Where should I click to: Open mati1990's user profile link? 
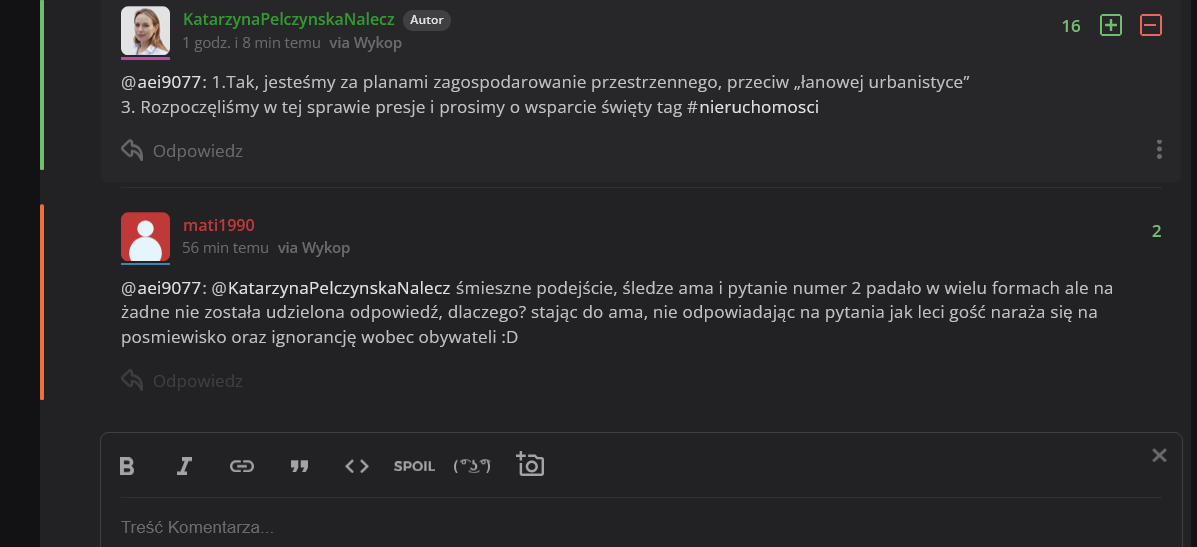pos(219,225)
